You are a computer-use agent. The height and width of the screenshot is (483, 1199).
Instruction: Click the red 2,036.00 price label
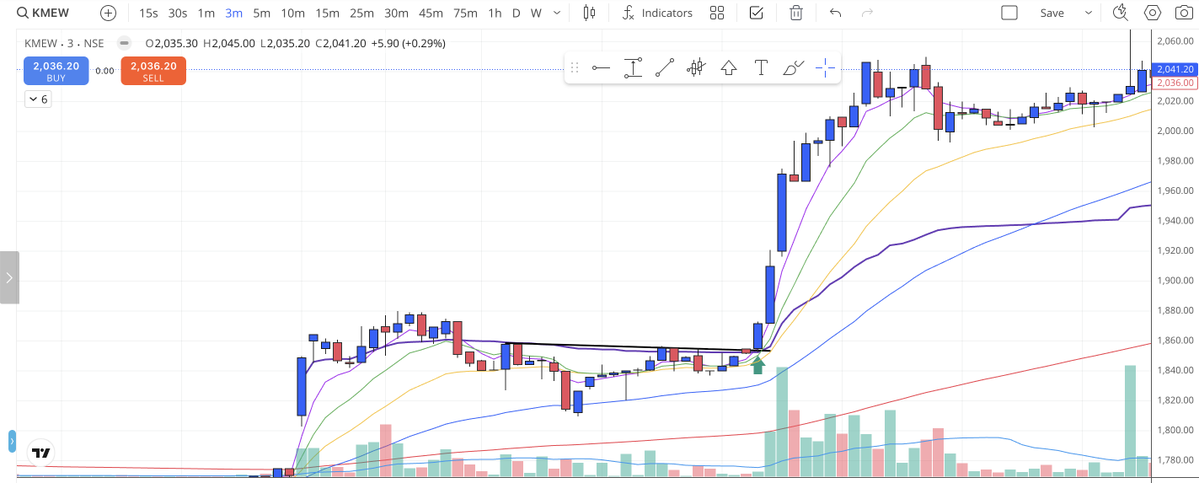click(1176, 82)
